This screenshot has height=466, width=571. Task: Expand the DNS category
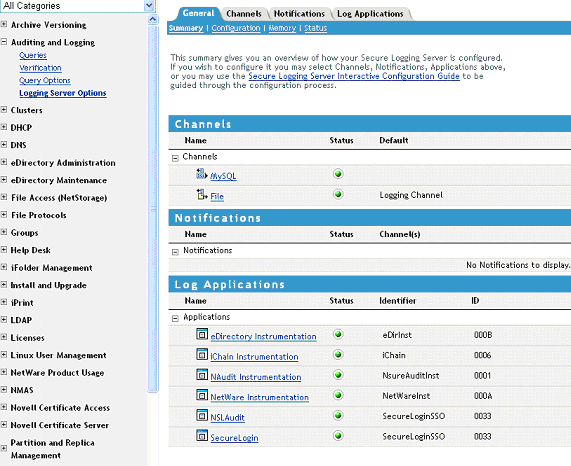[x=4, y=145]
